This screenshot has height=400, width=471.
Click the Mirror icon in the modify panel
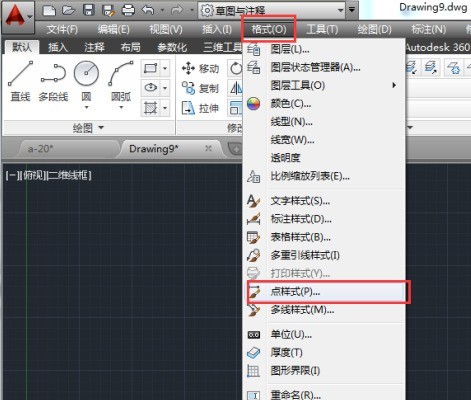click(x=236, y=88)
